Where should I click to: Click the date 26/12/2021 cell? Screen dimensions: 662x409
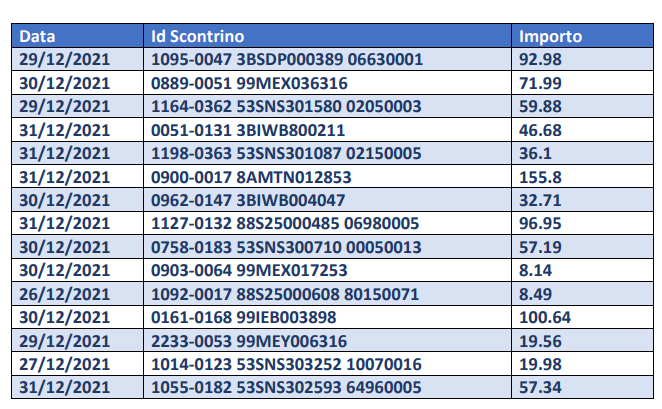coord(62,294)
